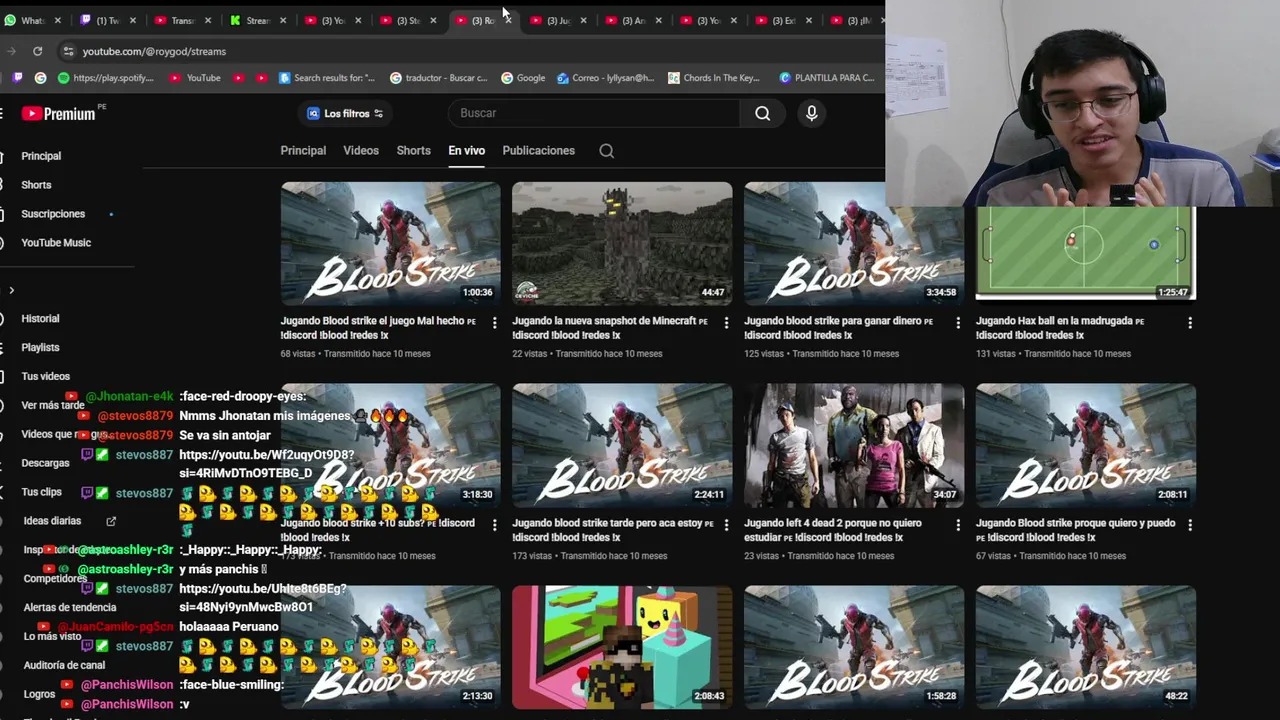This screenshot has width=1280, height=720.
Task: Reload the page with browser refresh icon
Action: 37,51
